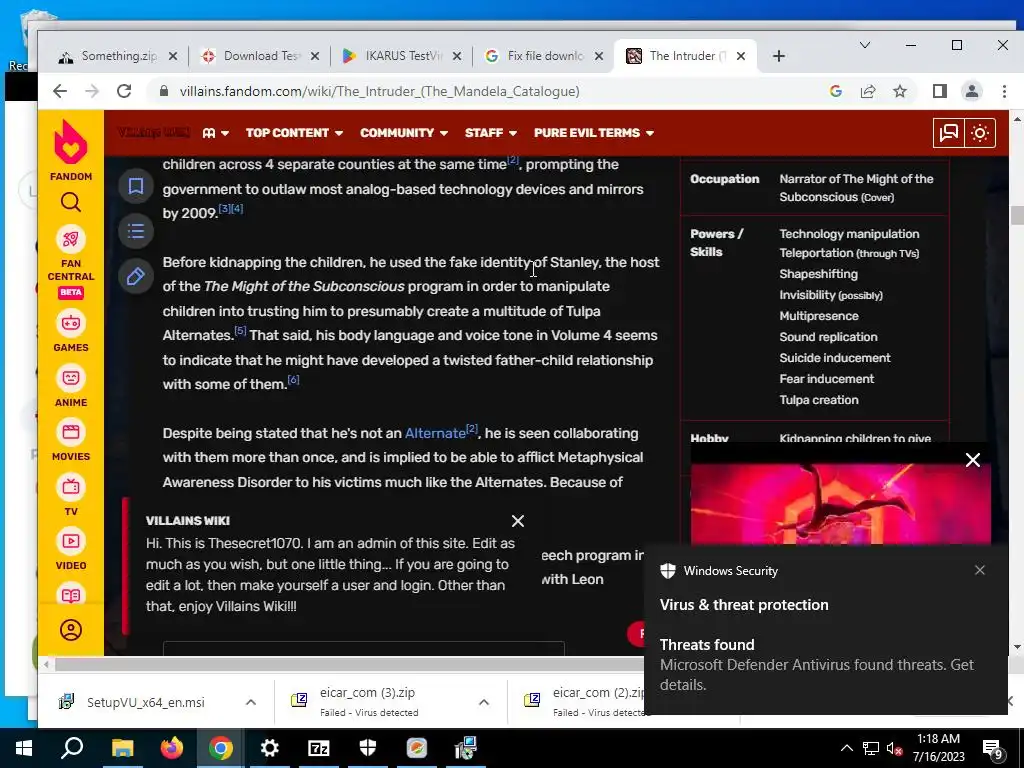Viewport: 1024px width, 768px height.
Task: Open Chrome side panel icon
Action: point(940,91)
